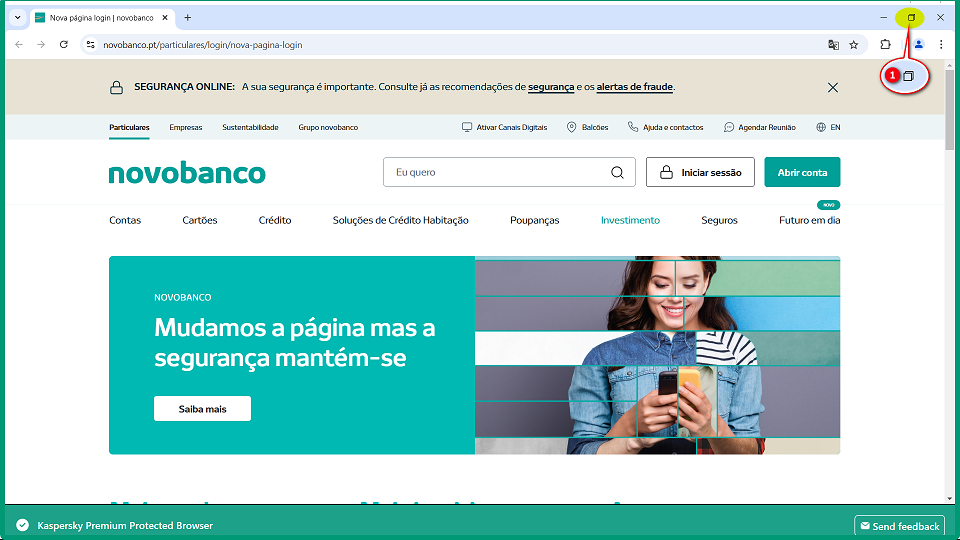This screenshot has width=960, height=540.
Task: Open the Seguros menu
Action: (719, 220)
